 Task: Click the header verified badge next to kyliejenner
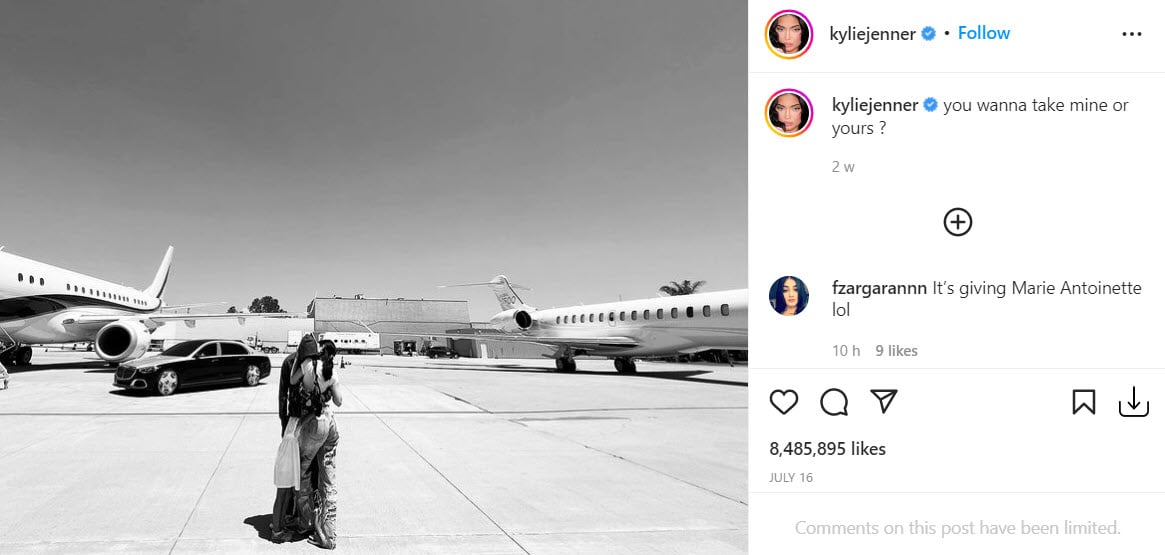coord(929,33)
